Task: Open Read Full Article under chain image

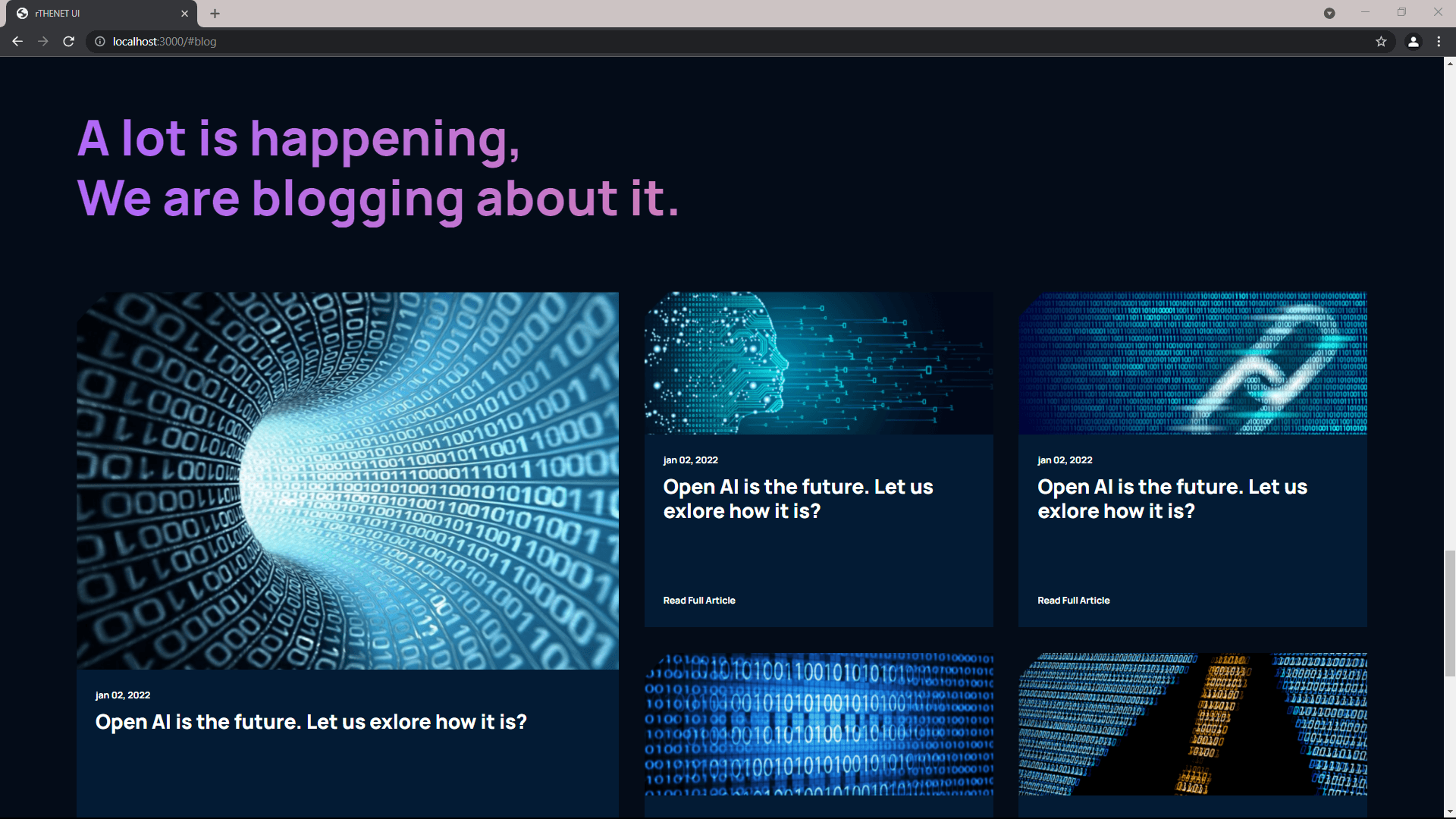Action: coord(1073,600)
